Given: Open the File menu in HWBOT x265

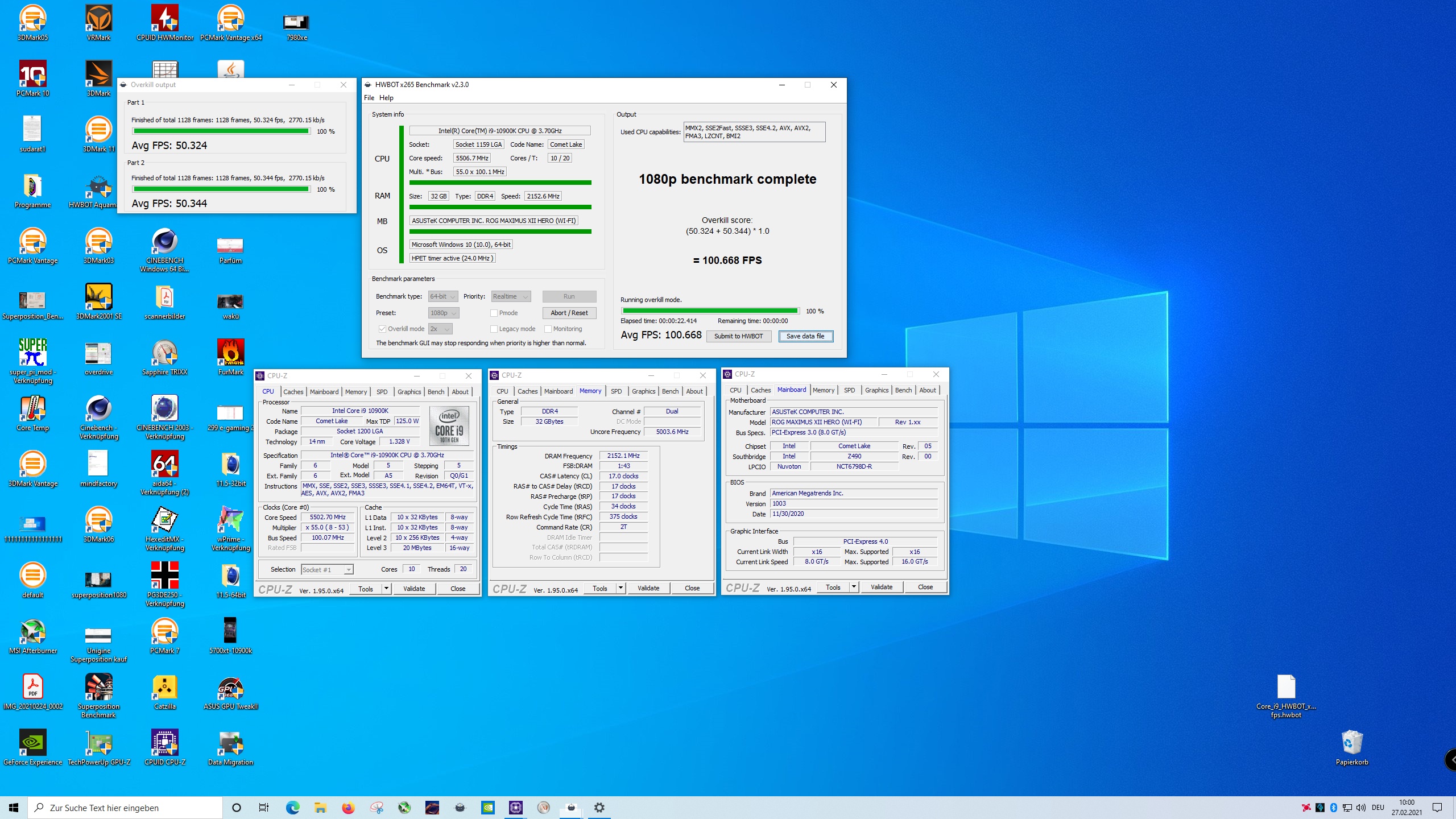Looking at the screenshot, I should click(369, 98).
